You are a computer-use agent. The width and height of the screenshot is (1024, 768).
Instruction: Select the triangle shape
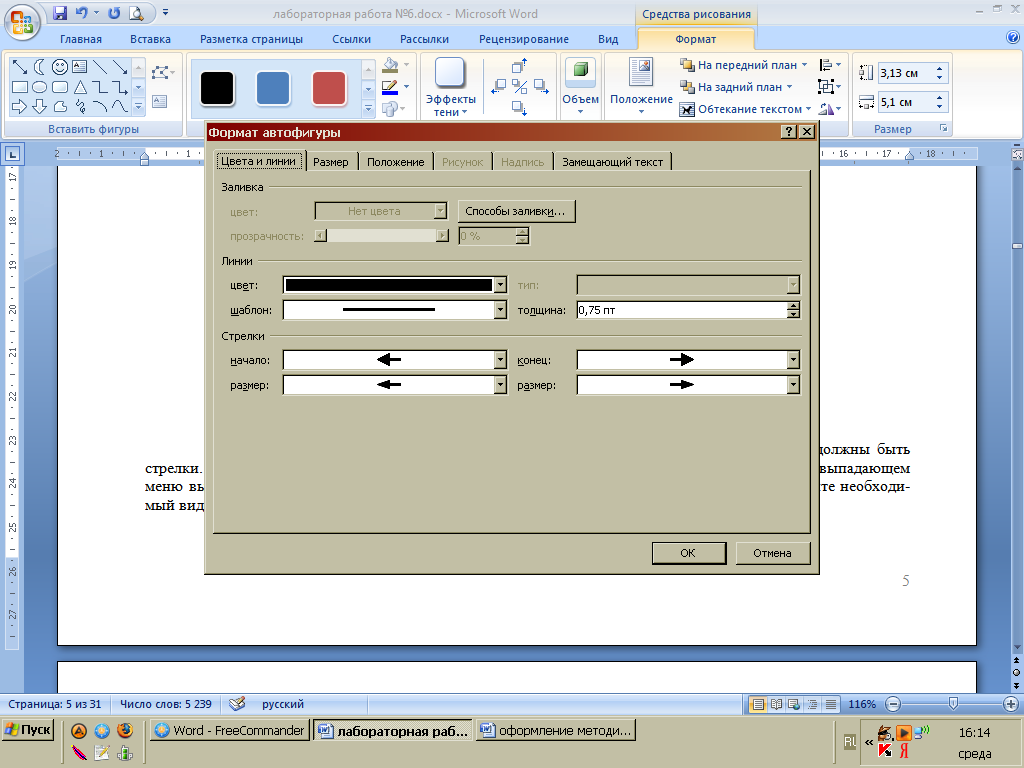pyautogui.click(x=80, y=87)
